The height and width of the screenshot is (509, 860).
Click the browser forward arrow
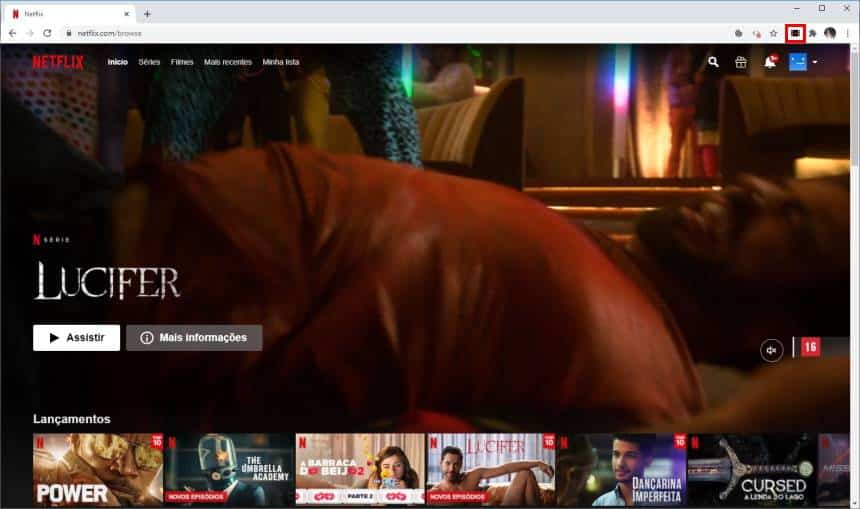tap(30, 33)
